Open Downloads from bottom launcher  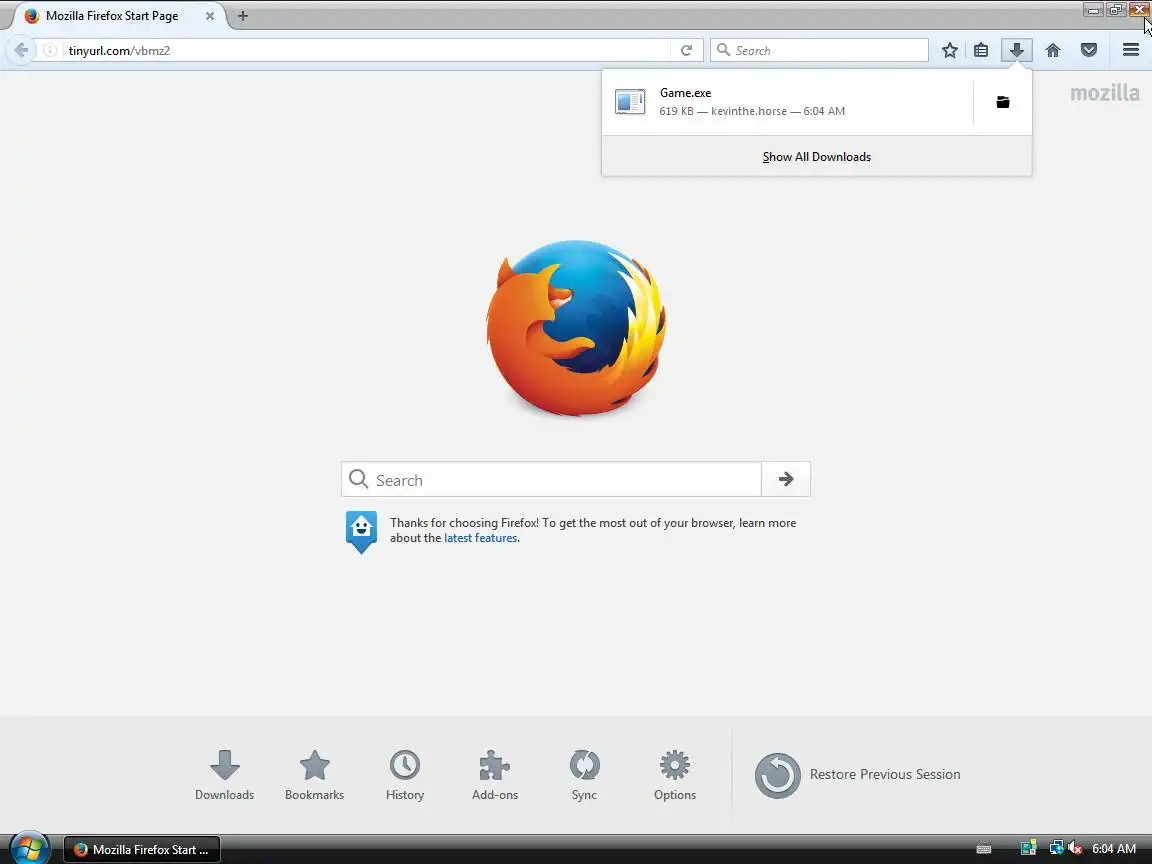[x=224, y=775]
